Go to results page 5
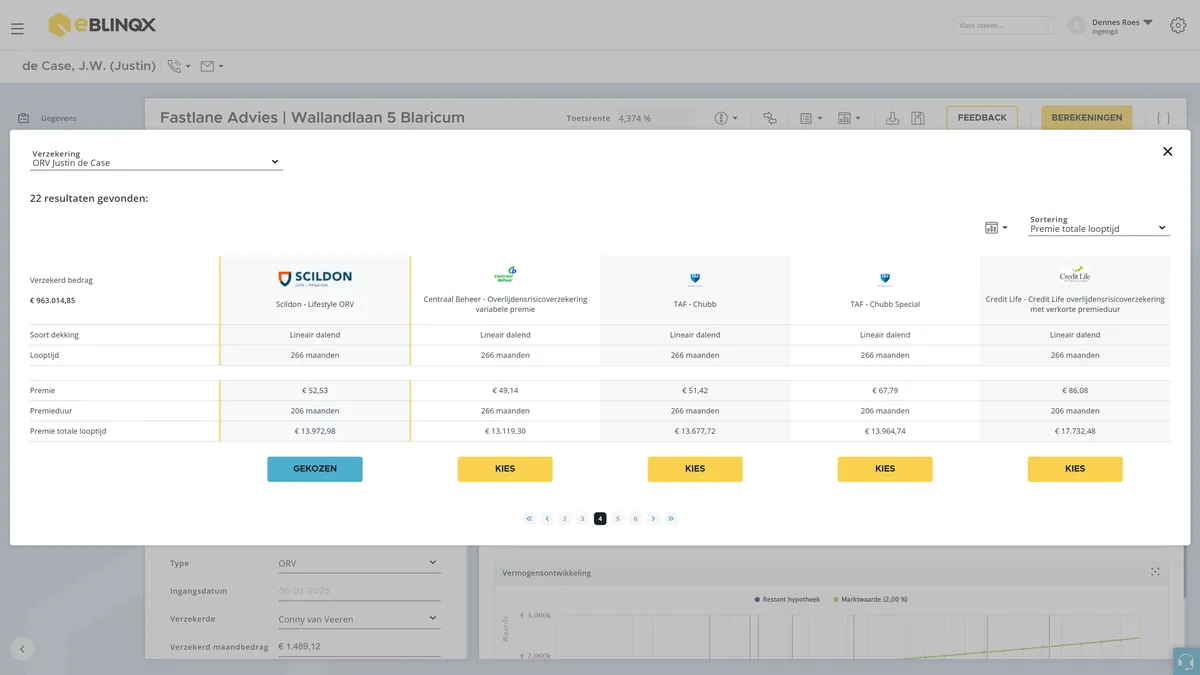Viewport: 1200px width, 675px height. pyautogui.click(x=618, y=518)
